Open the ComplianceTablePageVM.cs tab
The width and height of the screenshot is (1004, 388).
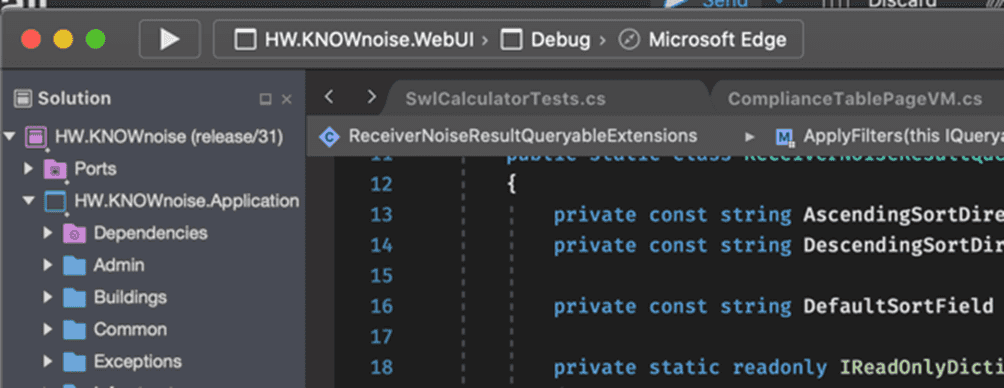tap(855, 99)
